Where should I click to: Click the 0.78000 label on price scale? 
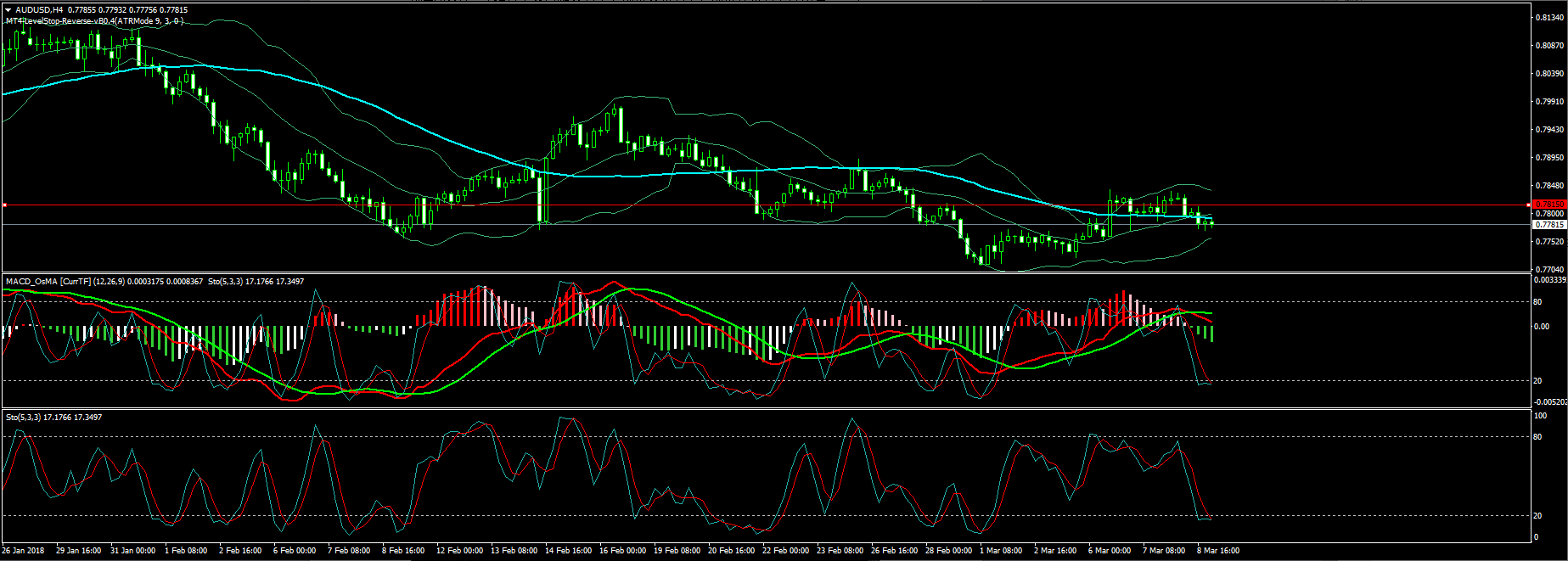coord(1549,214)
